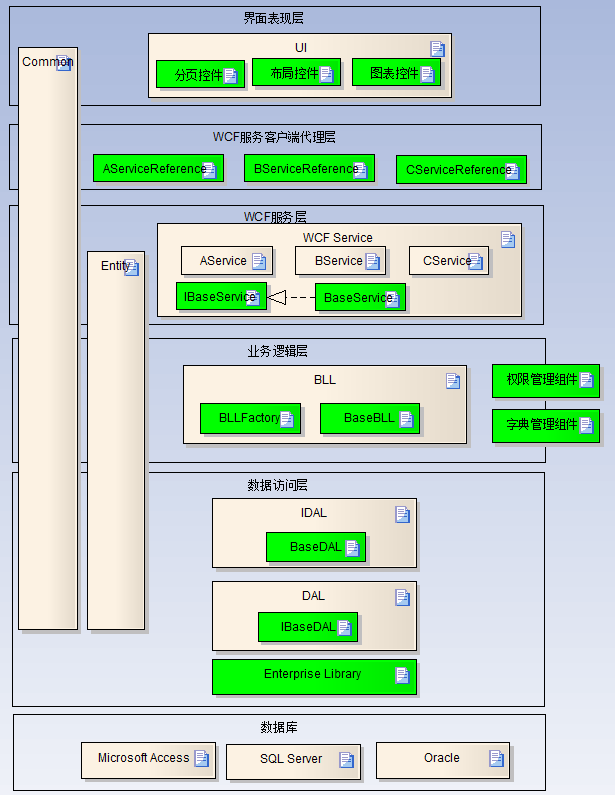Click the Microsoft Access text label

(143, 757)
